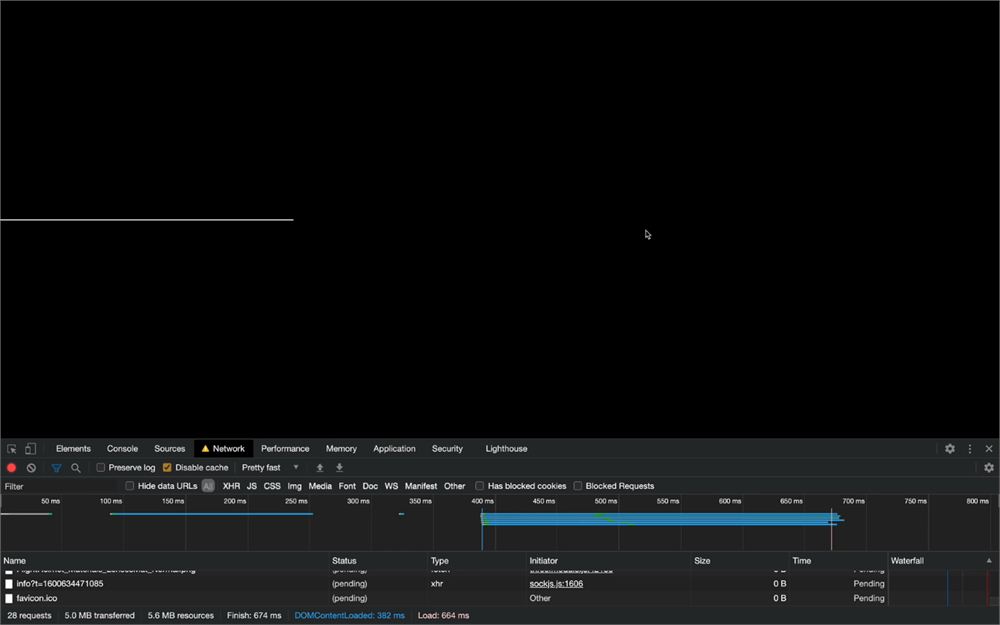The height and width of the screenshot is (625, 1000).
Task: Open the Performance tab
Action: click(285, 449)
